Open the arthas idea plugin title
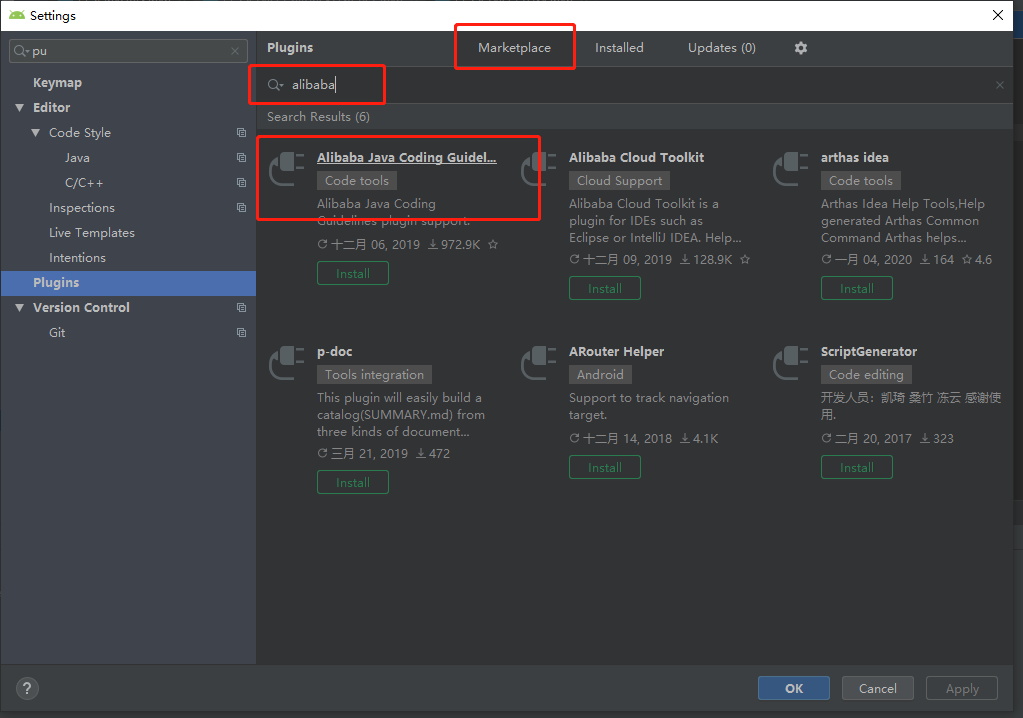1023x718 pixels. coord(855,157)
